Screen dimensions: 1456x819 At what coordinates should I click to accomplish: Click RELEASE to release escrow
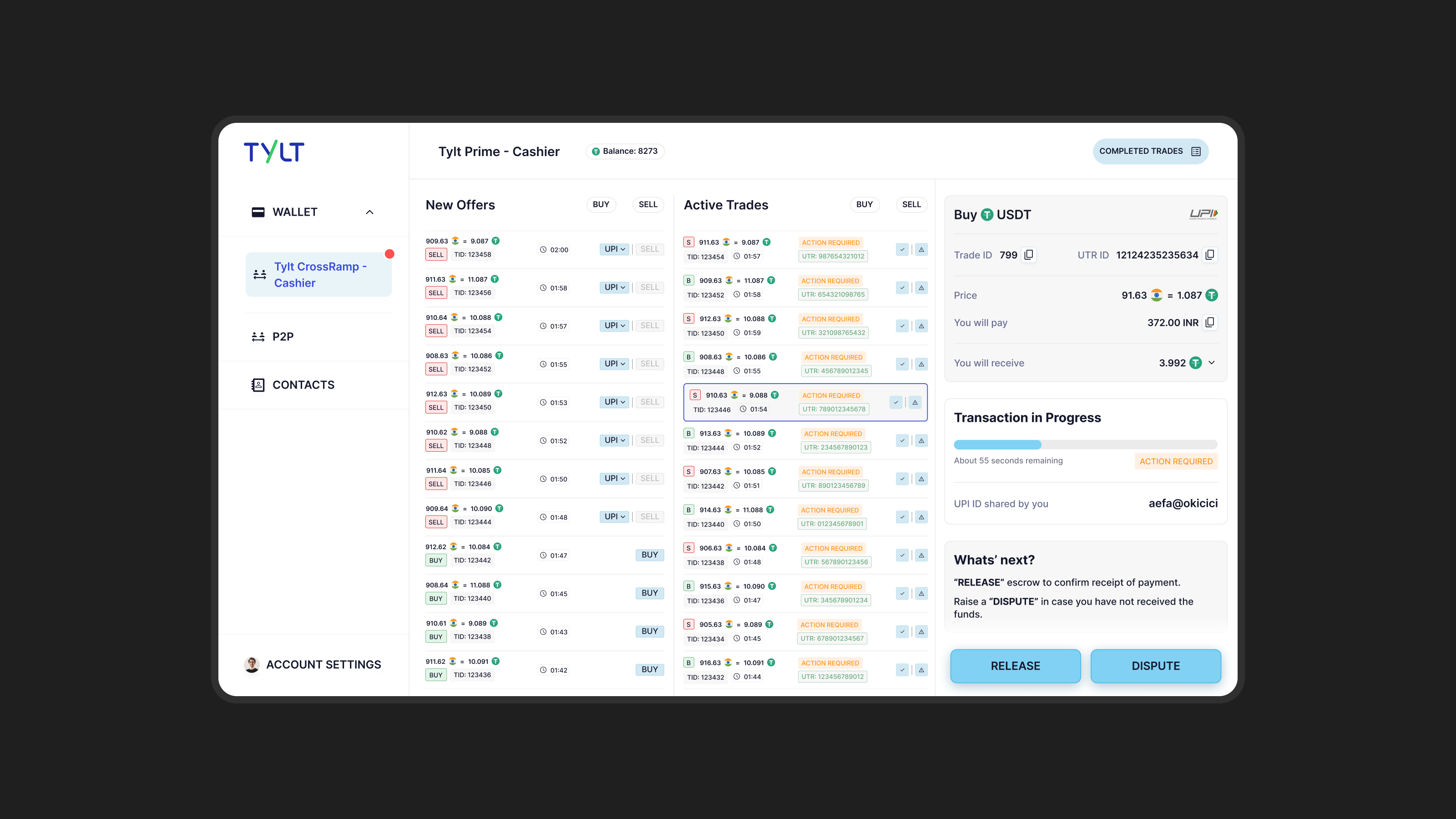1015,666
